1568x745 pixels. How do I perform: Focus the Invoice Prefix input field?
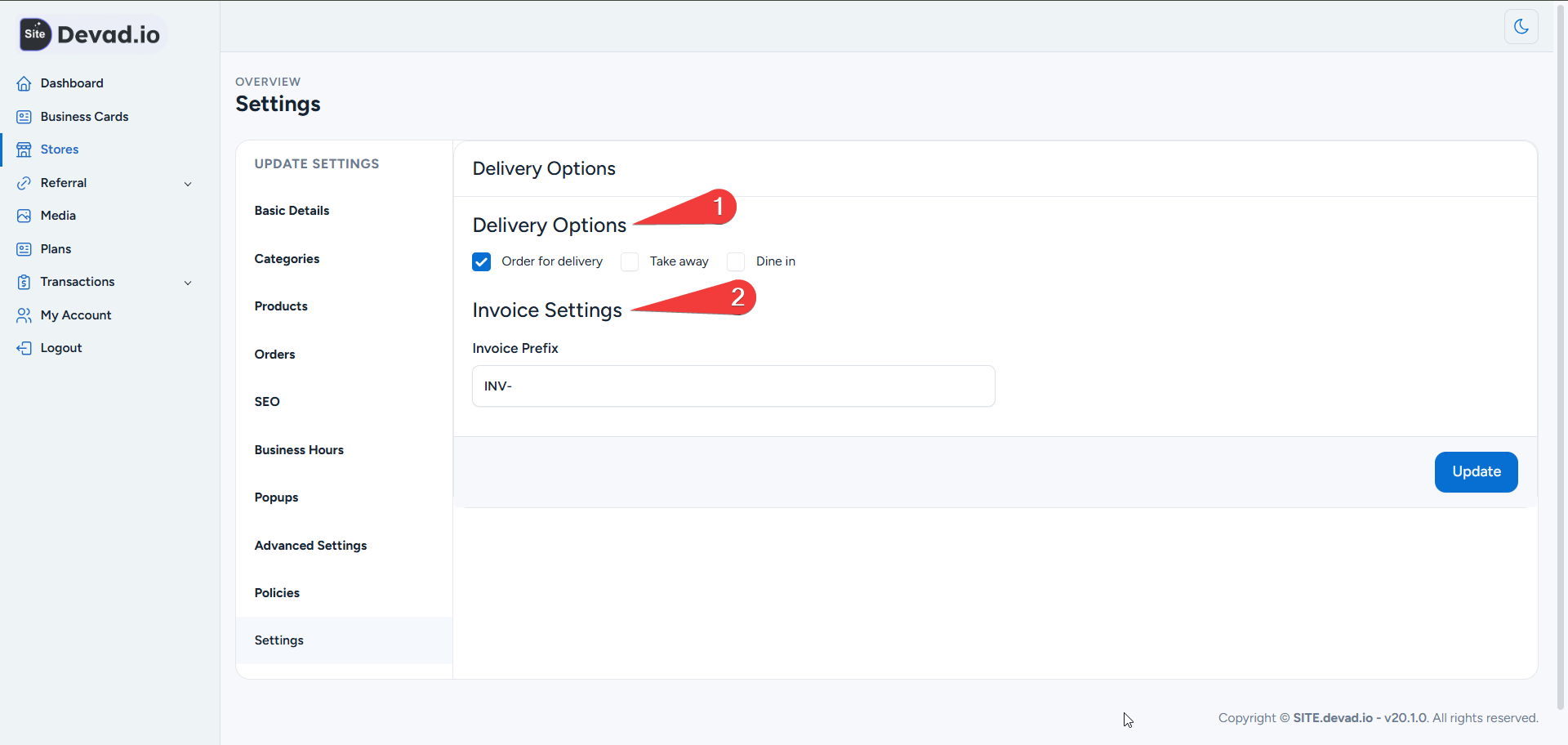pos(733,386)
